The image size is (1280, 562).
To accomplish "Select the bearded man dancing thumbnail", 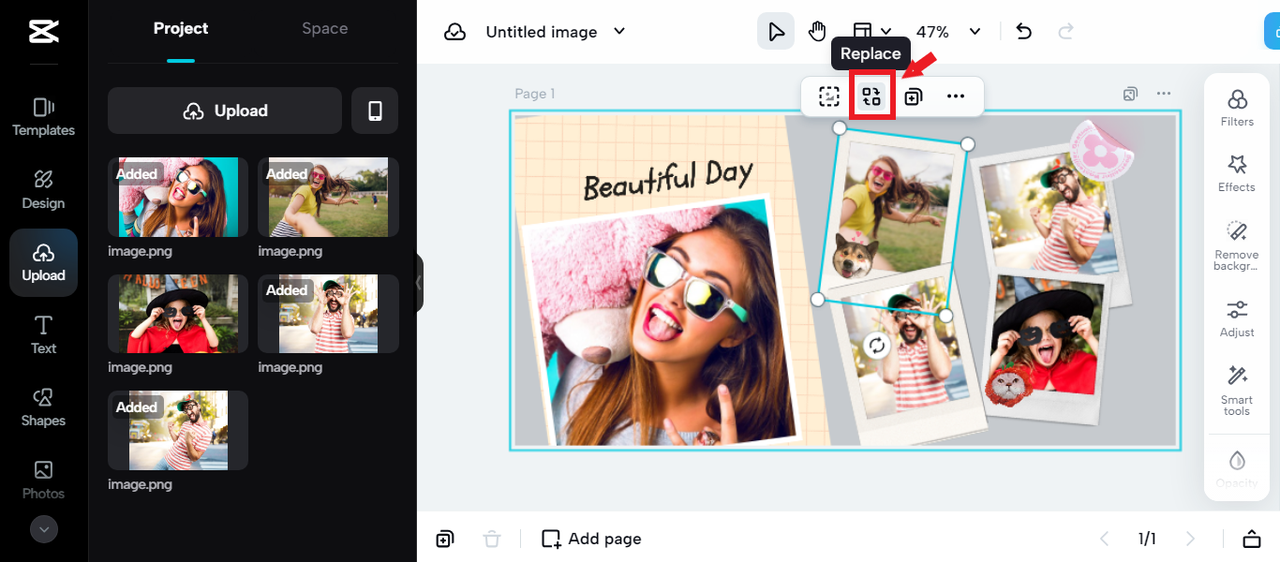I will pos(178,430).
